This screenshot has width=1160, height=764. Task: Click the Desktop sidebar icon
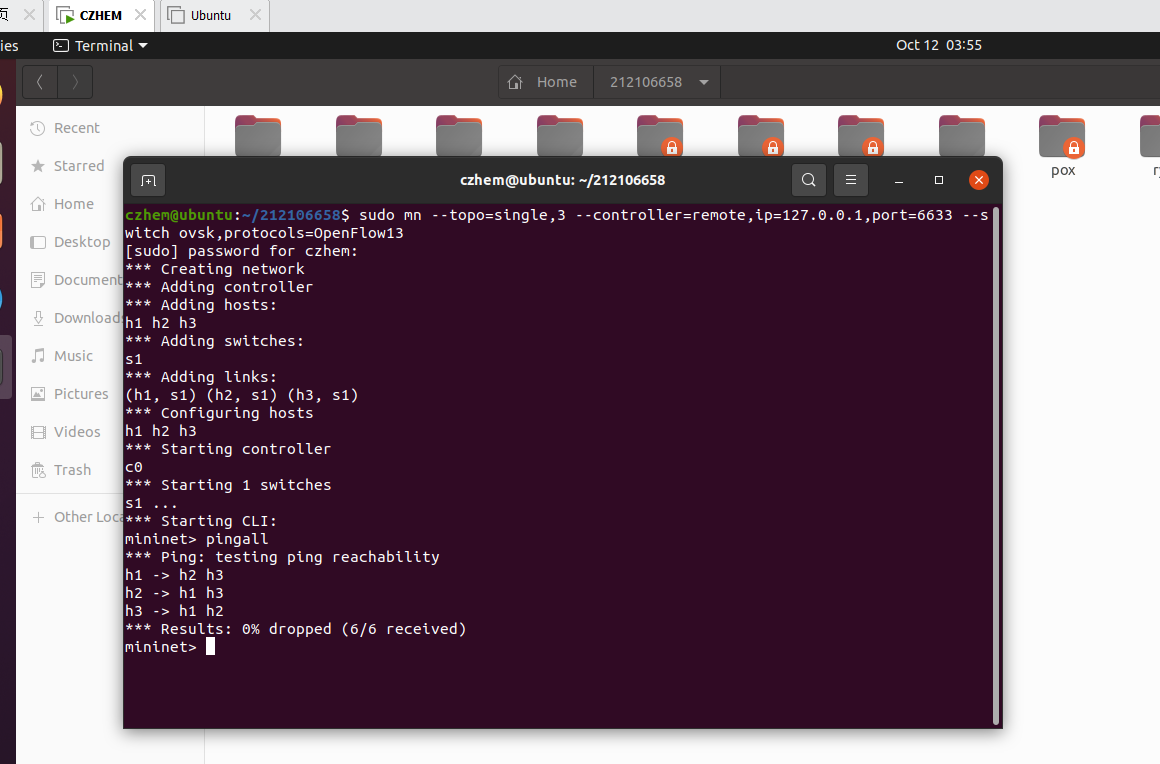click(x=38, y=242)
